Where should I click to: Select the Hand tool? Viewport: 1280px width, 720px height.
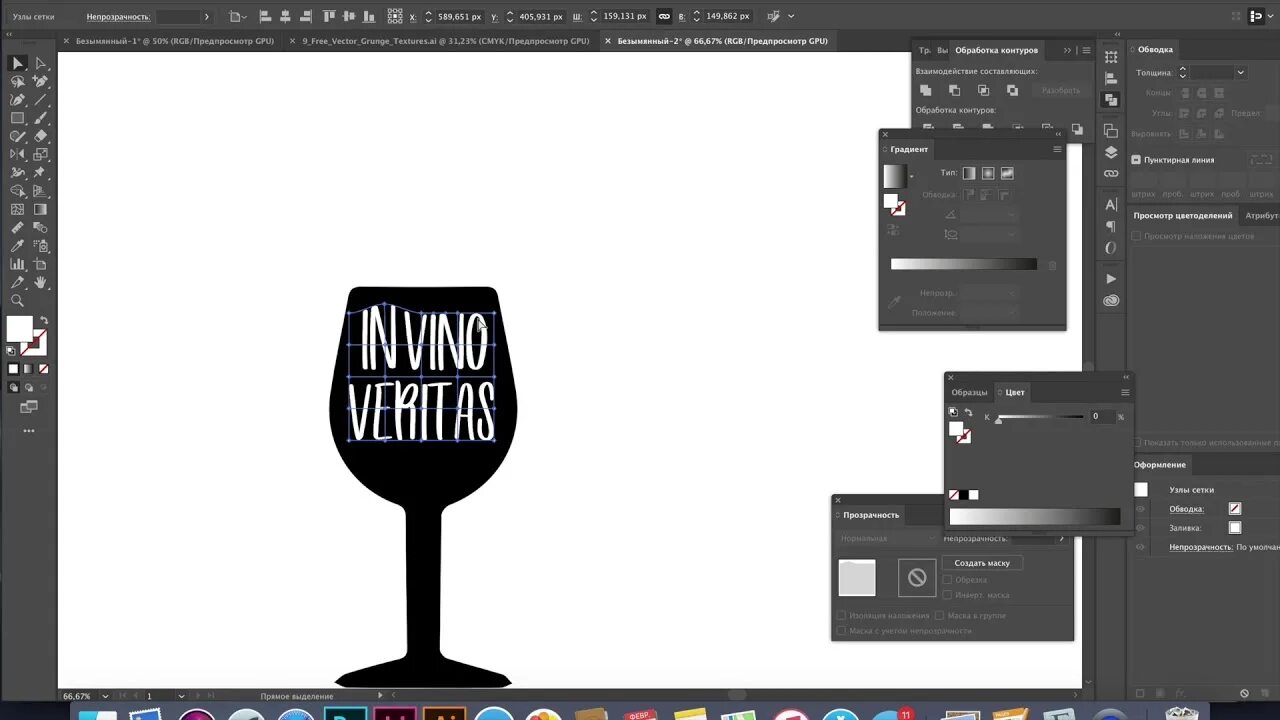click(x=41, y=282)
